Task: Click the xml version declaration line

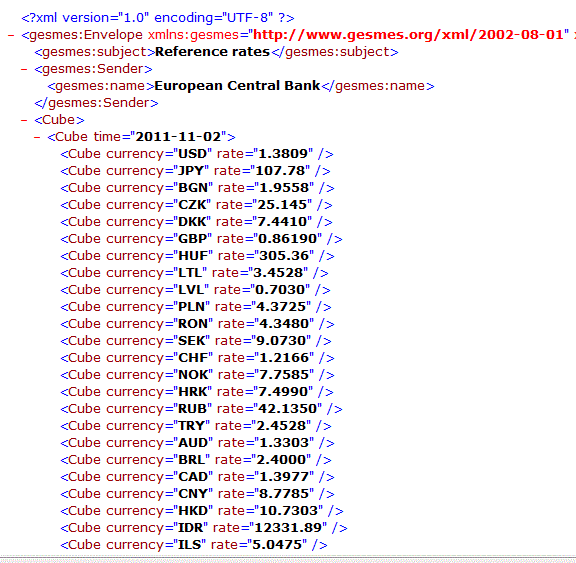Action: click(x=158, y=18)
